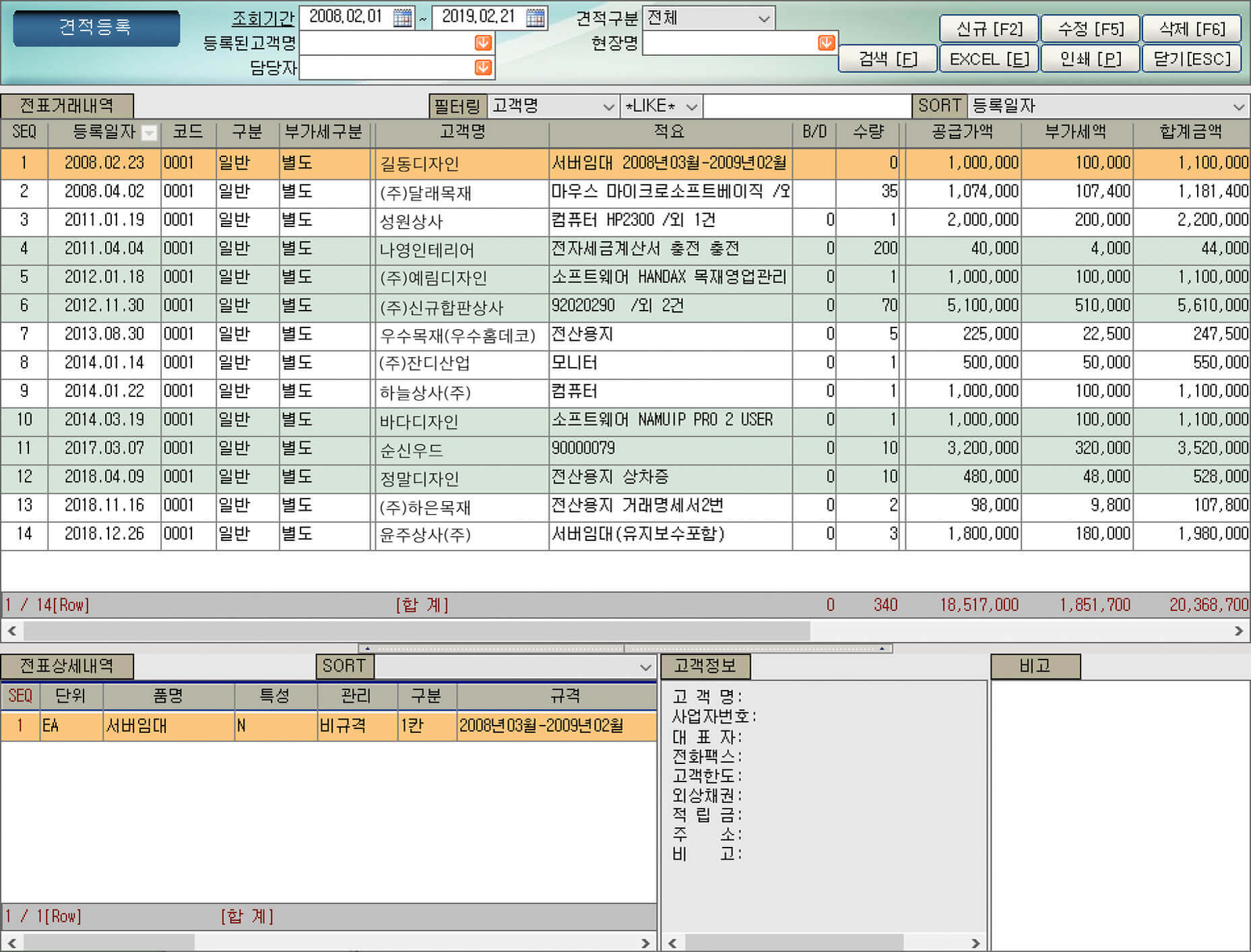The height and width of the screenshot is (952, 1251).
Task: Click left arrow of main grid scrollbar
Action: (x=11, y=631)
